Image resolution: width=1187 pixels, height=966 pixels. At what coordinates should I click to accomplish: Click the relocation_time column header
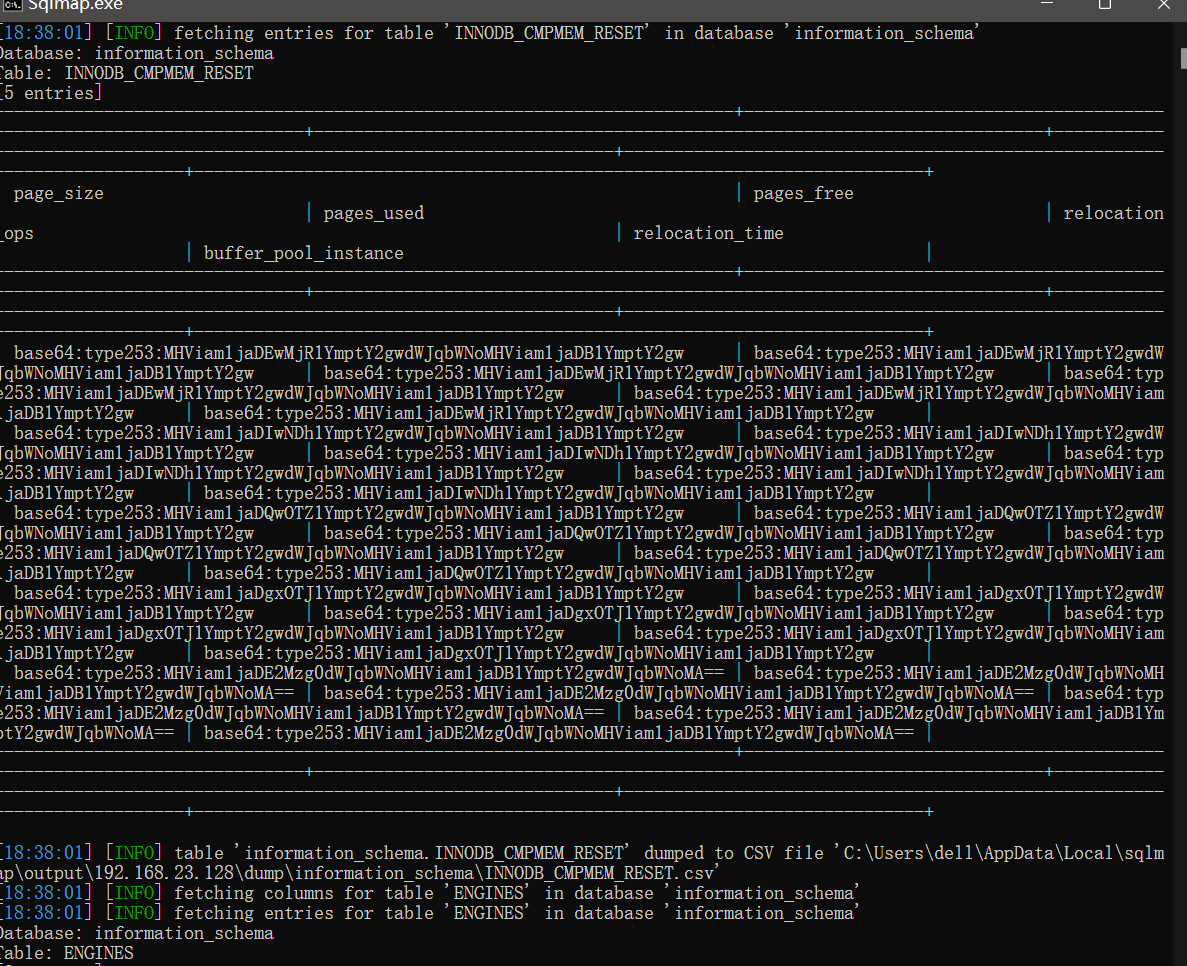click(x=708, y=233)
